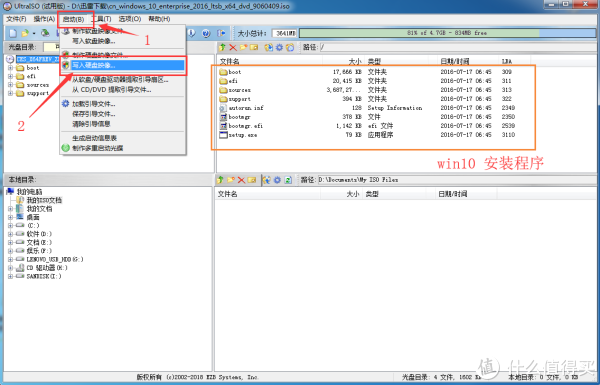Click rename icon in ISO pane toolbar
This screenshot has width=600, height=385.
tap(254, 47)
